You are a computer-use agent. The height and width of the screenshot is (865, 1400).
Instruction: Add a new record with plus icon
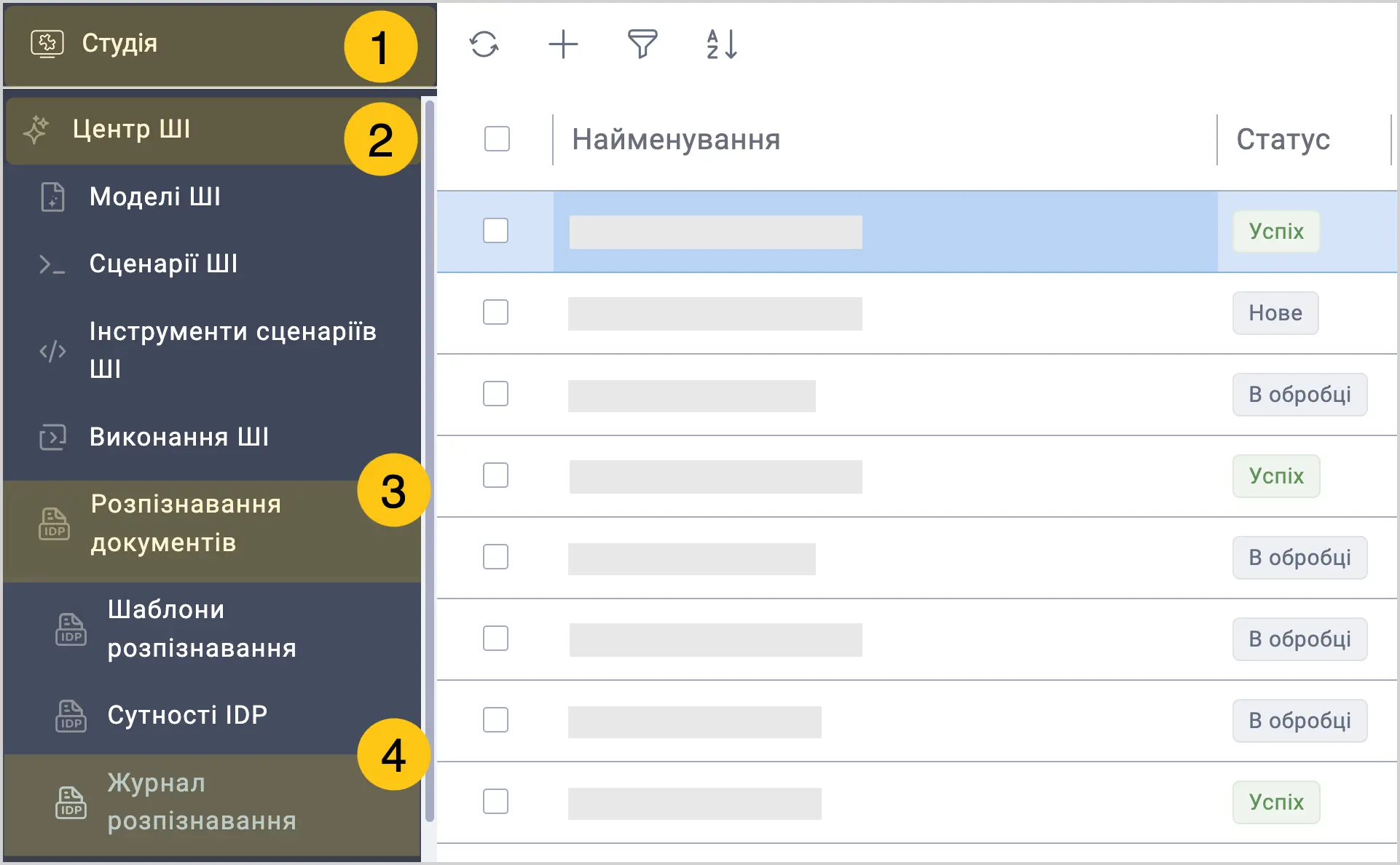(563, 44)
